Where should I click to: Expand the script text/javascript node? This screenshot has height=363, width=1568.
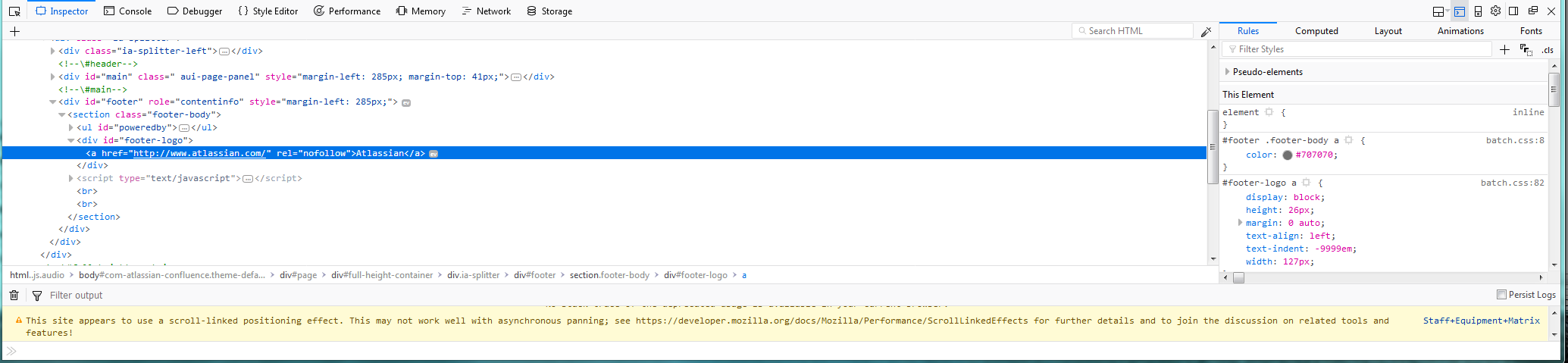pyautogui.click(x=70, y=178)
